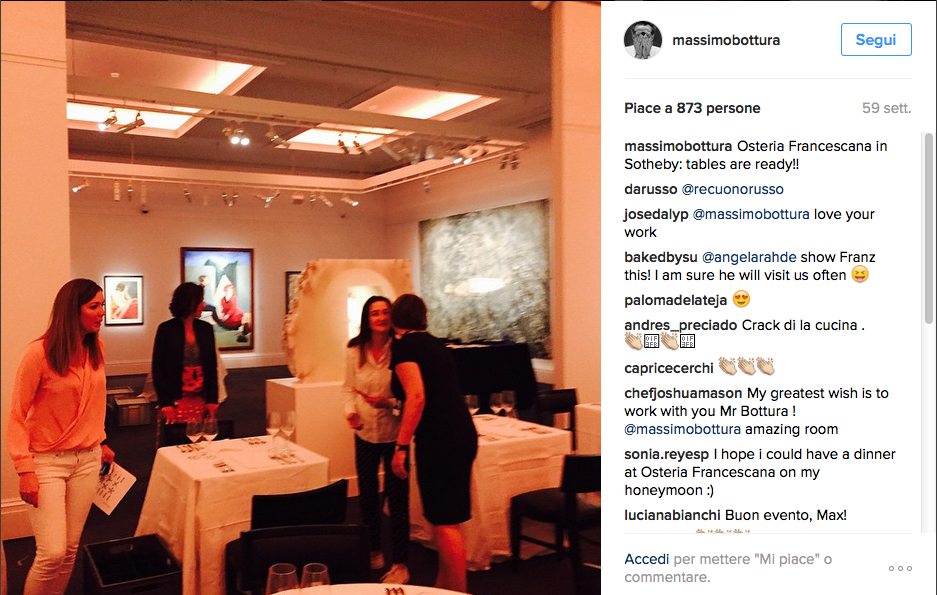
Task: Open massimobottura profile avatar picture
Action: click(643, 40)
